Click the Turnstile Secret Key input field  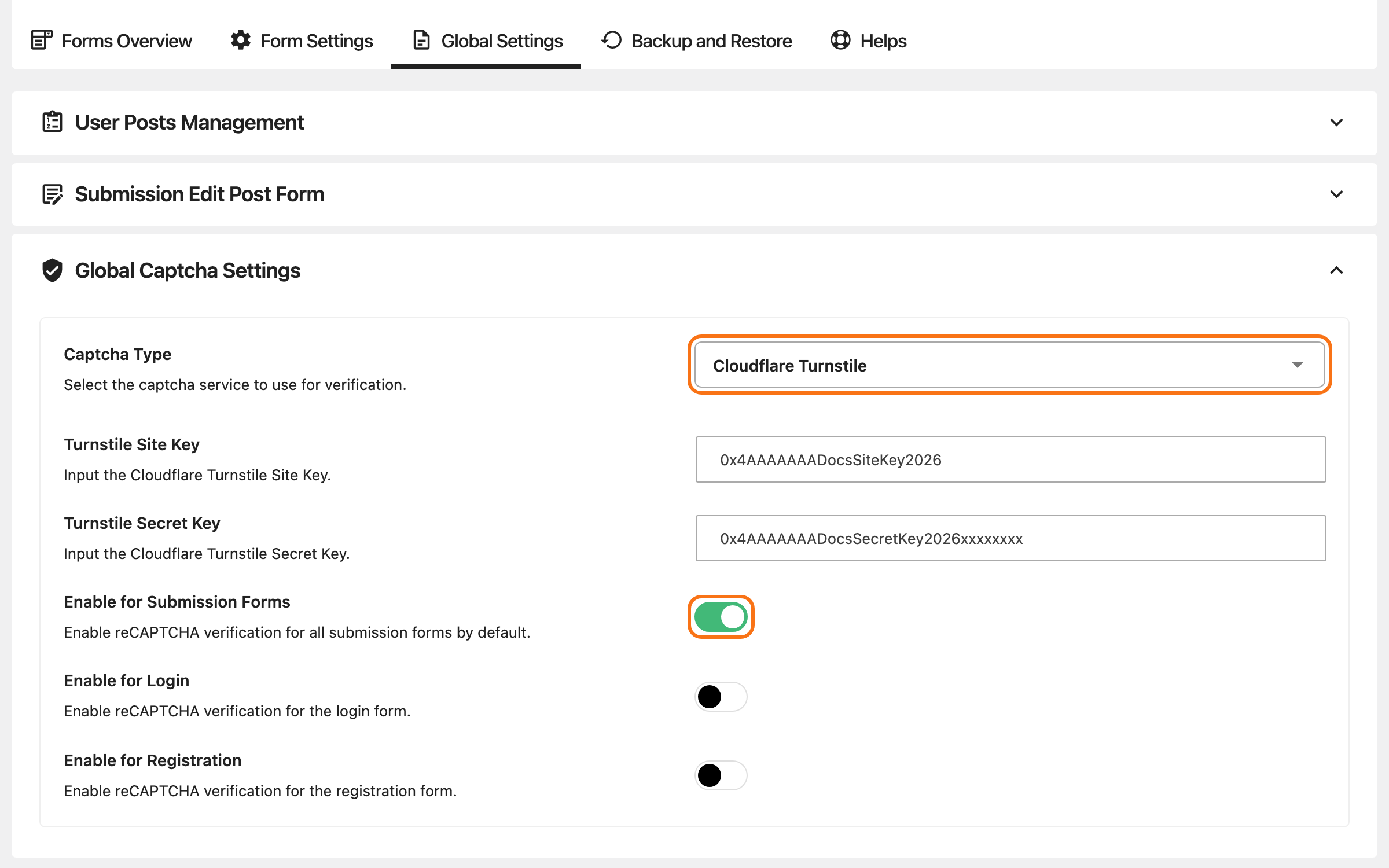1010,538
